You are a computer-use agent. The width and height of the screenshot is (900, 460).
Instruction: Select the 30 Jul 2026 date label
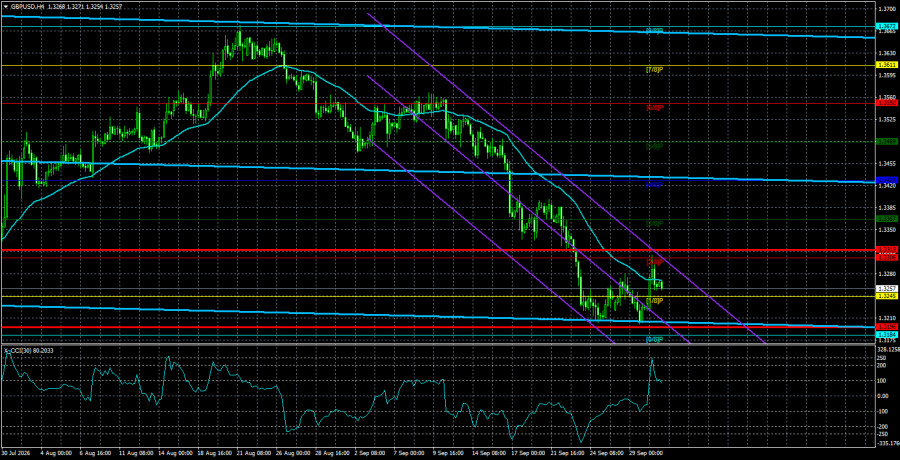click(x=17, y=453)
